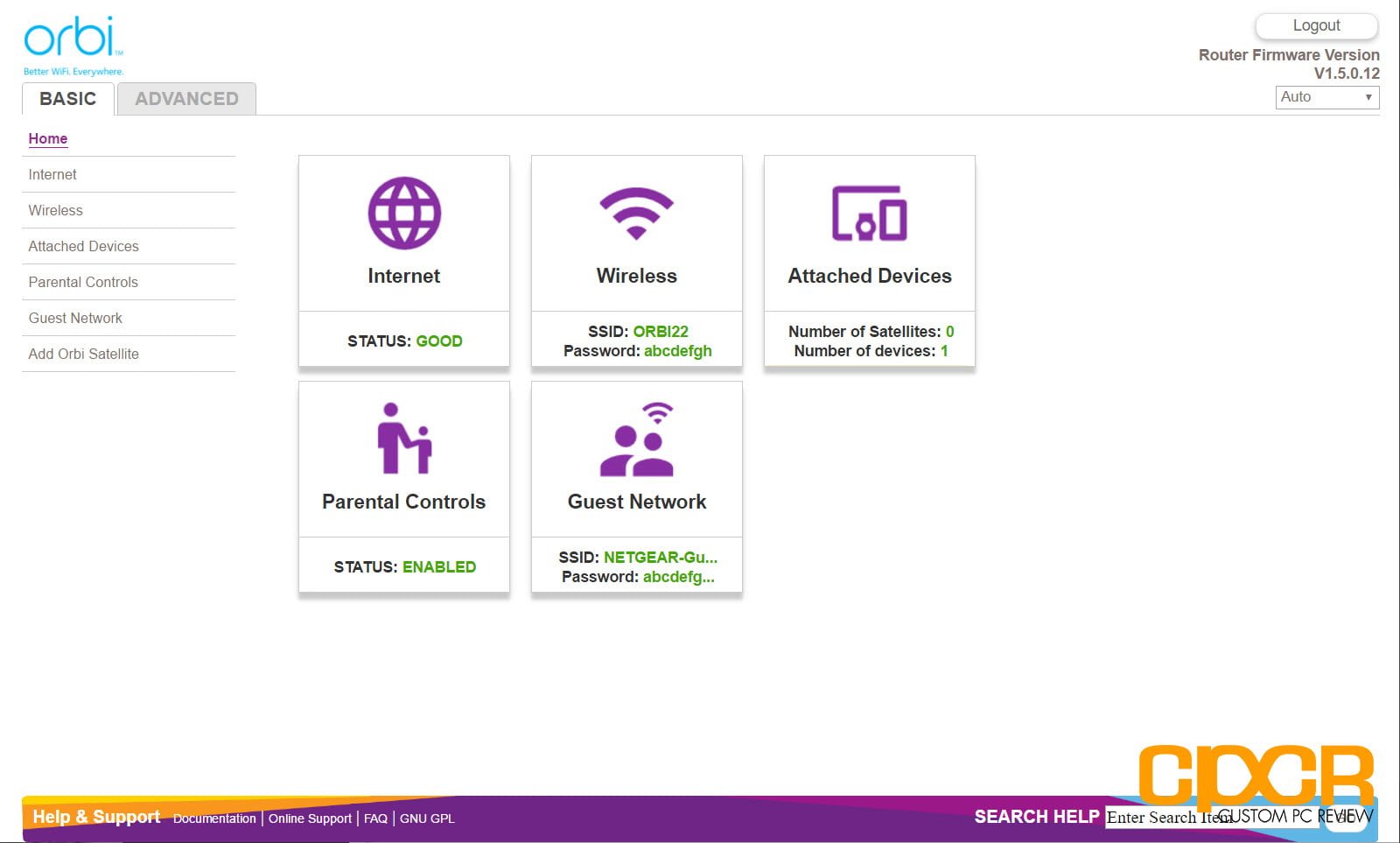Click the Parental Controls icon

404,438
